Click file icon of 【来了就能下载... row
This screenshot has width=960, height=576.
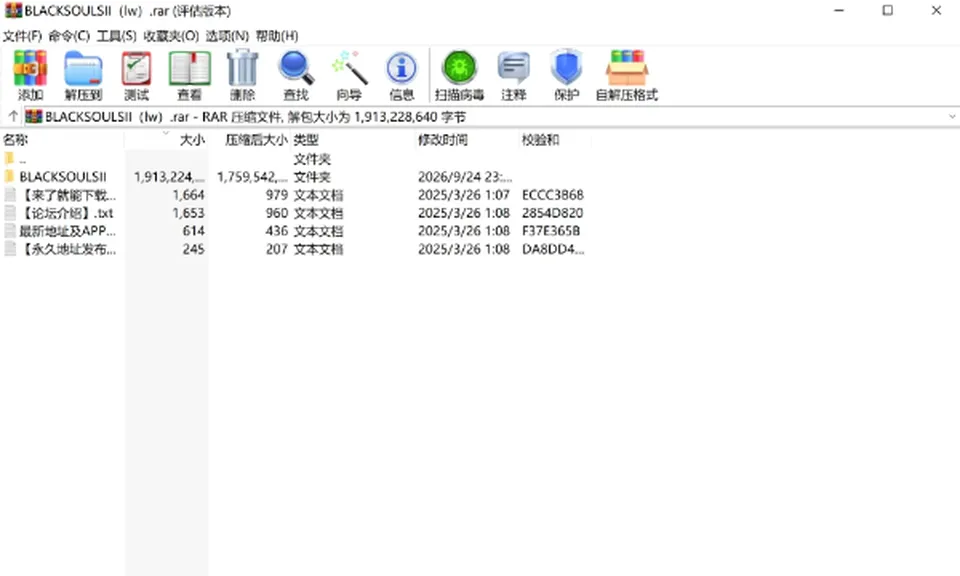click(x=10, y=195)
